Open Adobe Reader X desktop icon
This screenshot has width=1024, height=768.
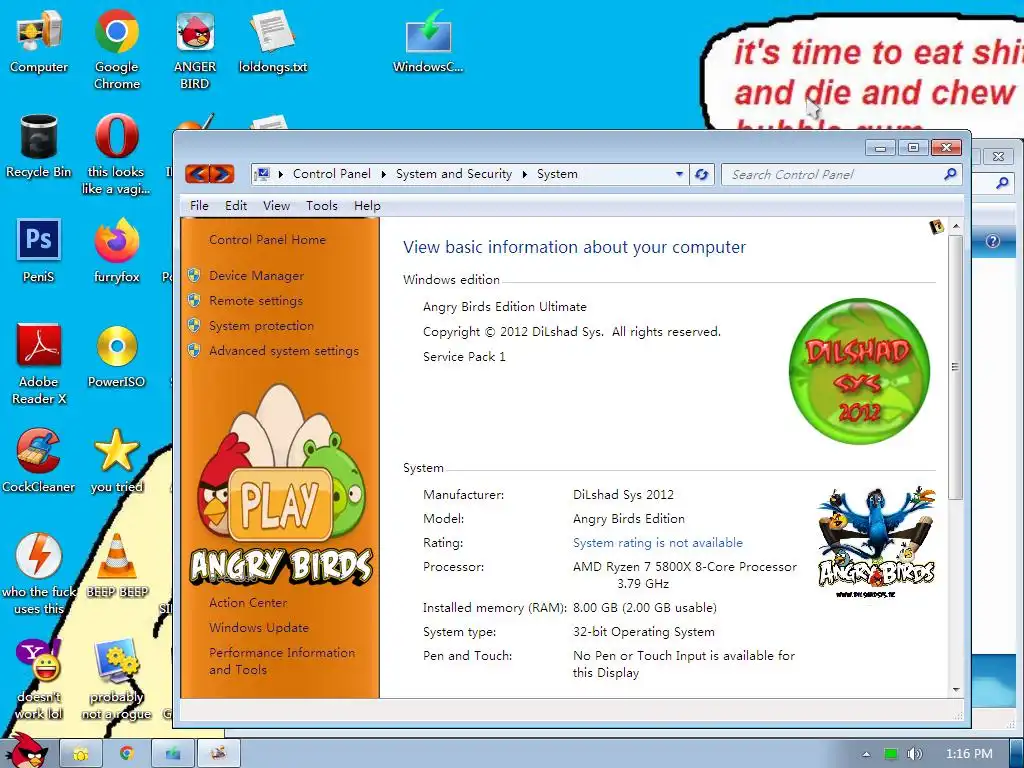coord(39,364)
